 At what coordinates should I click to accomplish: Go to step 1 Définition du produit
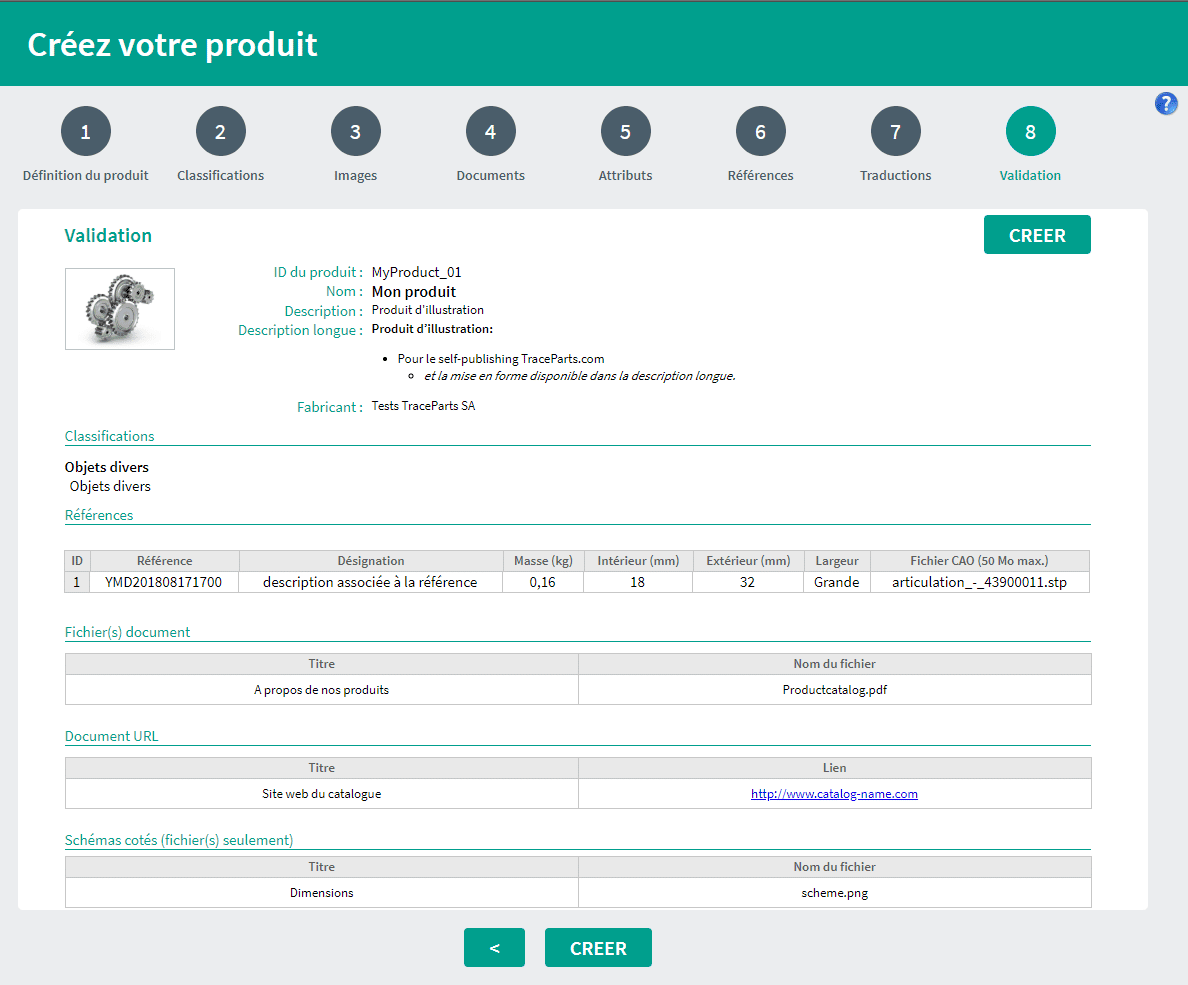click(x=86, y=132)
